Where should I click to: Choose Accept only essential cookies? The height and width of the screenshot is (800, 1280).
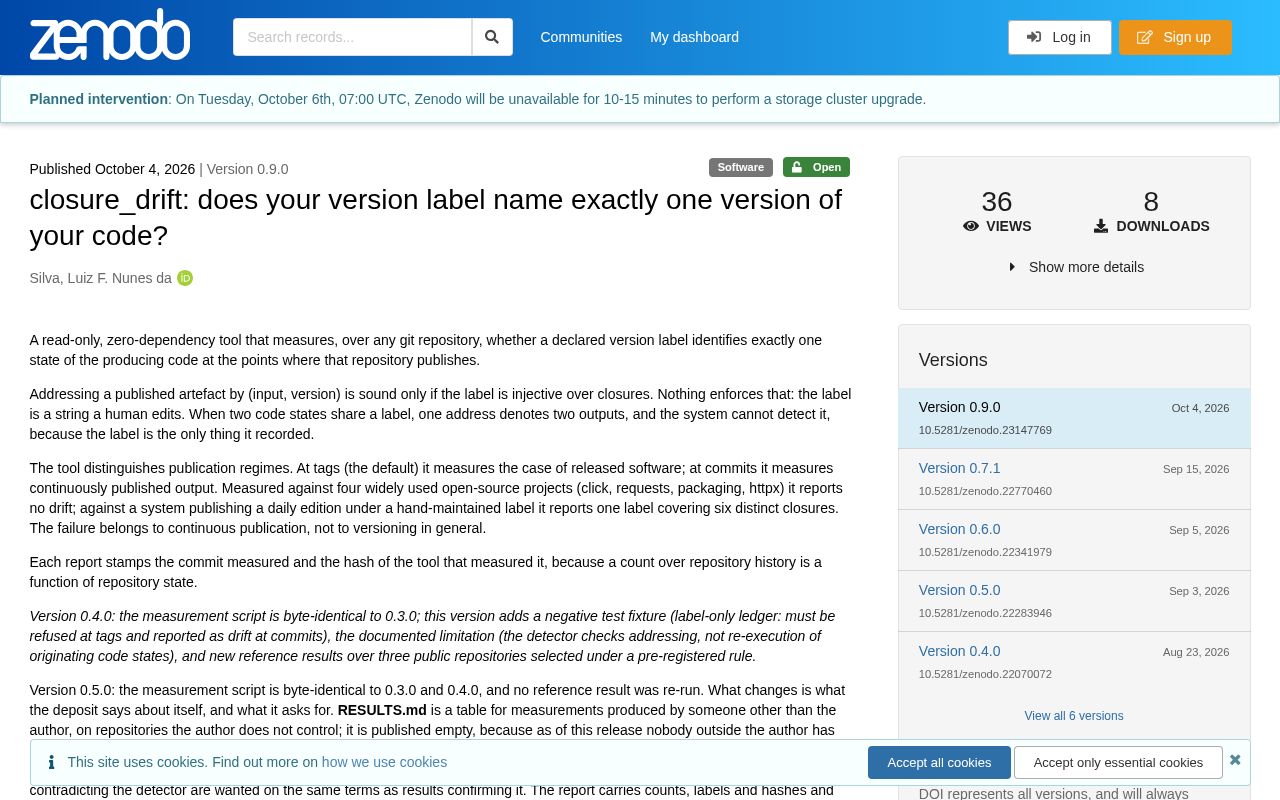click(x=1118, y=762)
